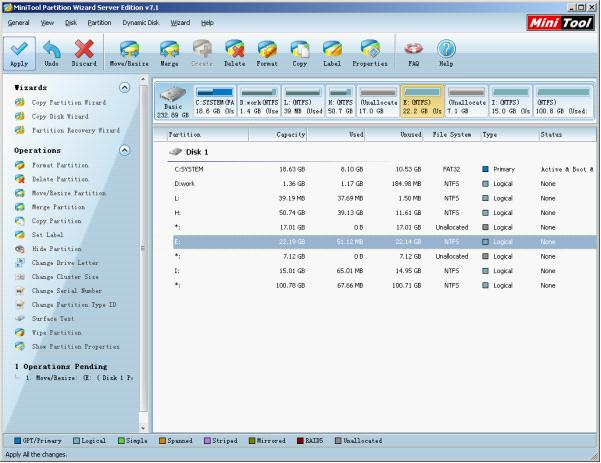Run Surface Test operation

pyautogui.click(x=45, y=319)
